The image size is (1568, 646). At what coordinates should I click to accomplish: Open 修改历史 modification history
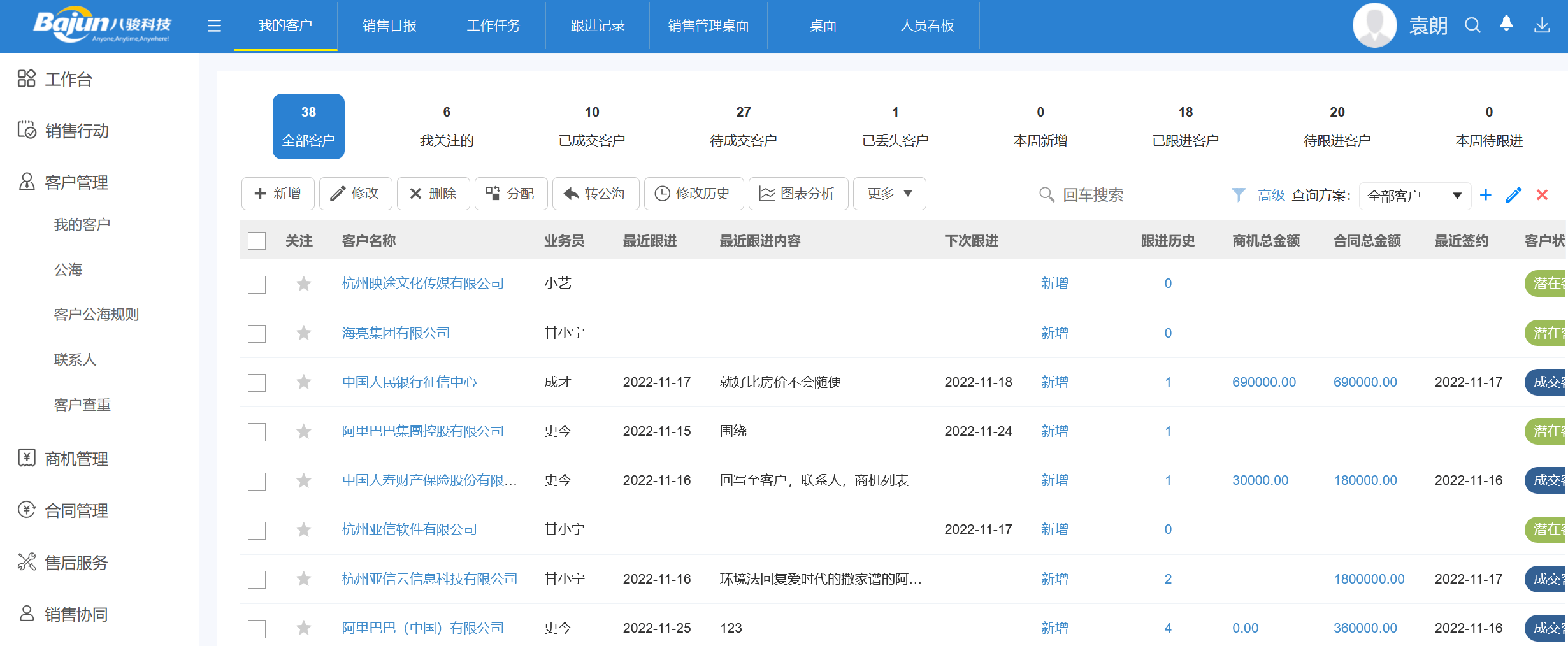tap(693, 194)
